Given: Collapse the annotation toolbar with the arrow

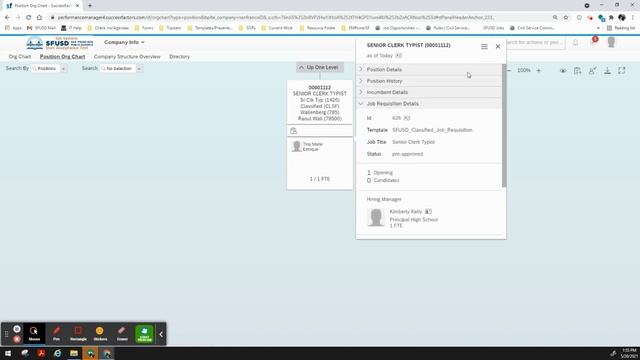Looking at the screenshot, I should tap(161, 334).
